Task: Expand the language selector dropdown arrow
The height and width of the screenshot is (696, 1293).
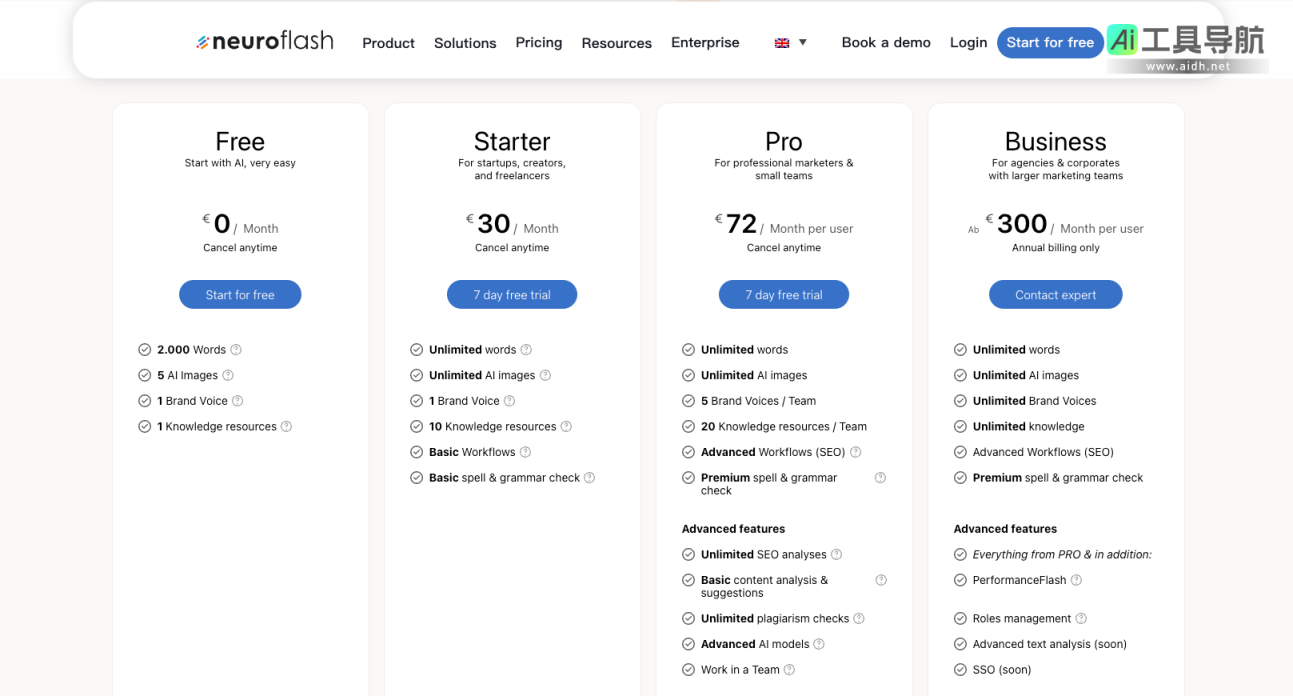Action: 802,43
